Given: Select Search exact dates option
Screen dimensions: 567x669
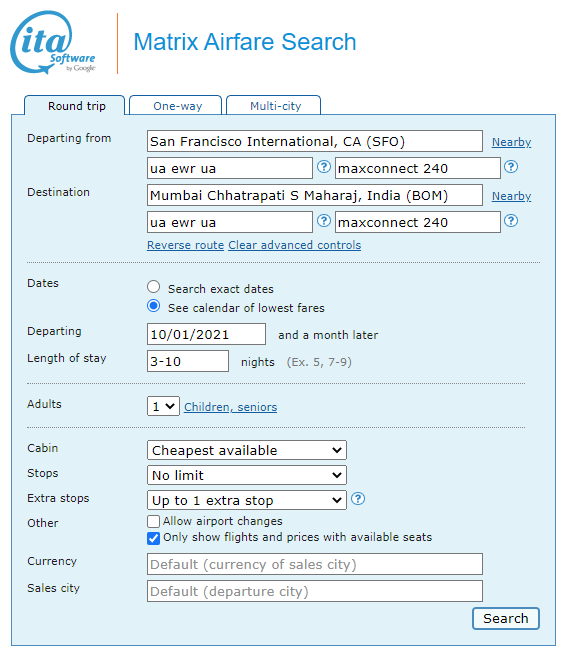Looking at the screenshot, I should pos(154,287).
